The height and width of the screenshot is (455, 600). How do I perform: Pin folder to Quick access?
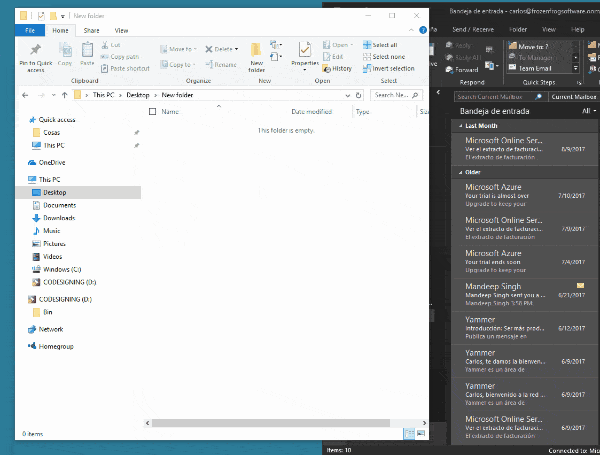tap(36, 57)
